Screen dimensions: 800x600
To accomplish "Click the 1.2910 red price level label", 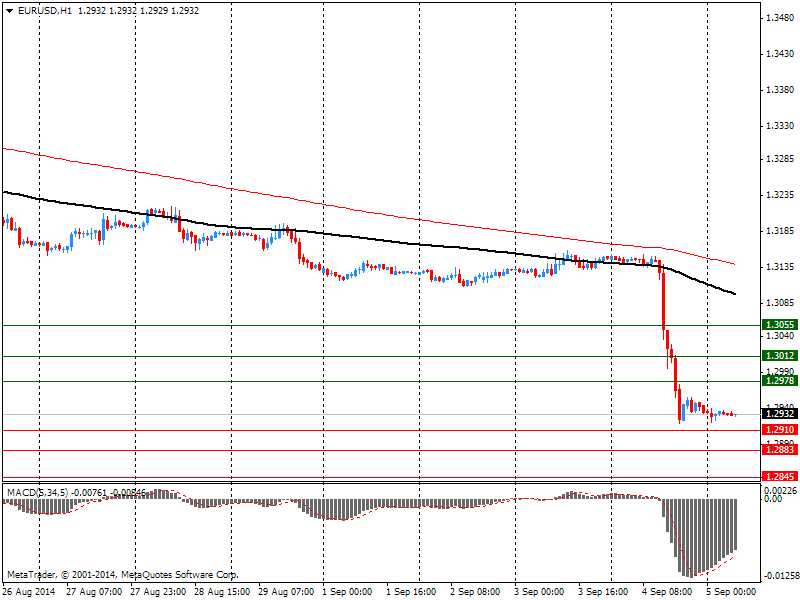I will tap(780, 430).
